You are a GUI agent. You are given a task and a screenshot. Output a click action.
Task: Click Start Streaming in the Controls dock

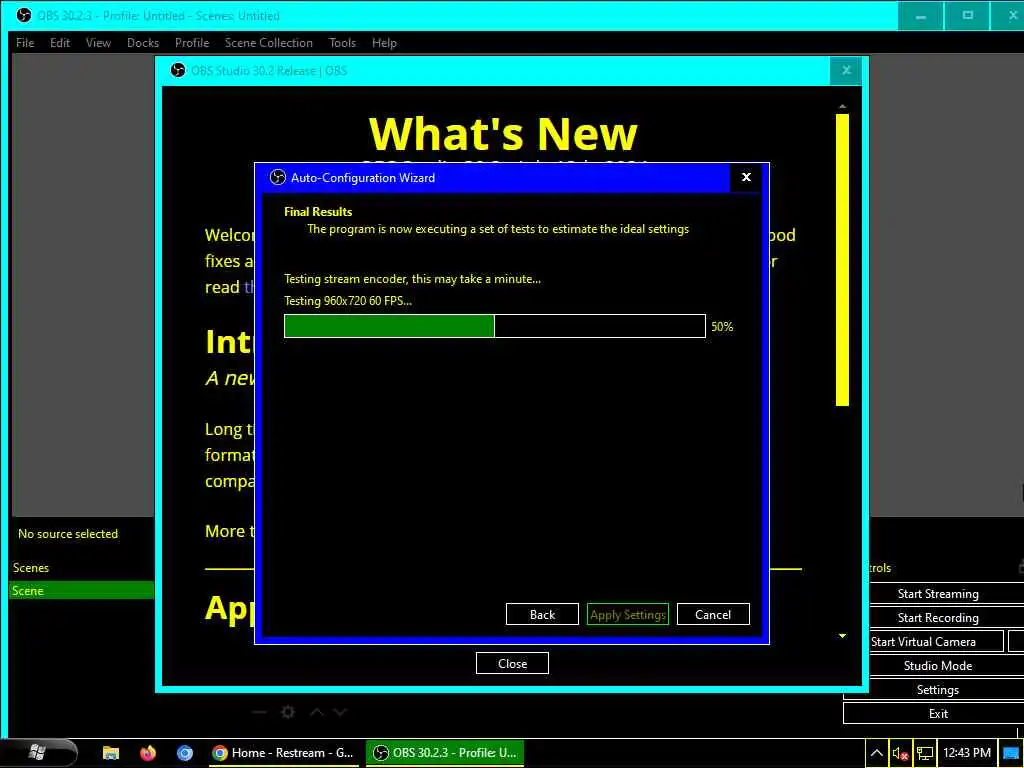[x=938, y=594]
